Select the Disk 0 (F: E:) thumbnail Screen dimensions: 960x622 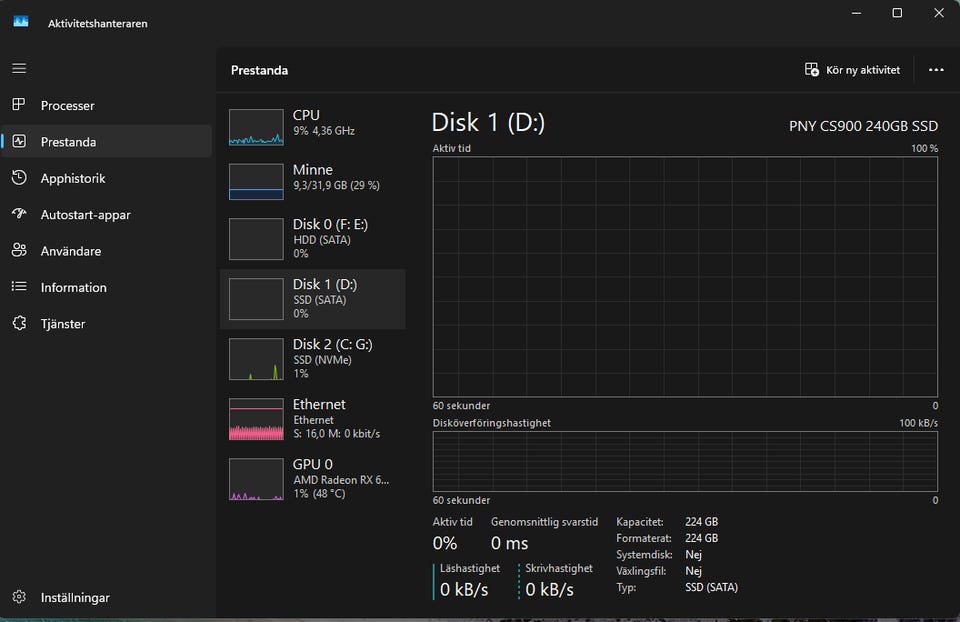coord(256,239)
